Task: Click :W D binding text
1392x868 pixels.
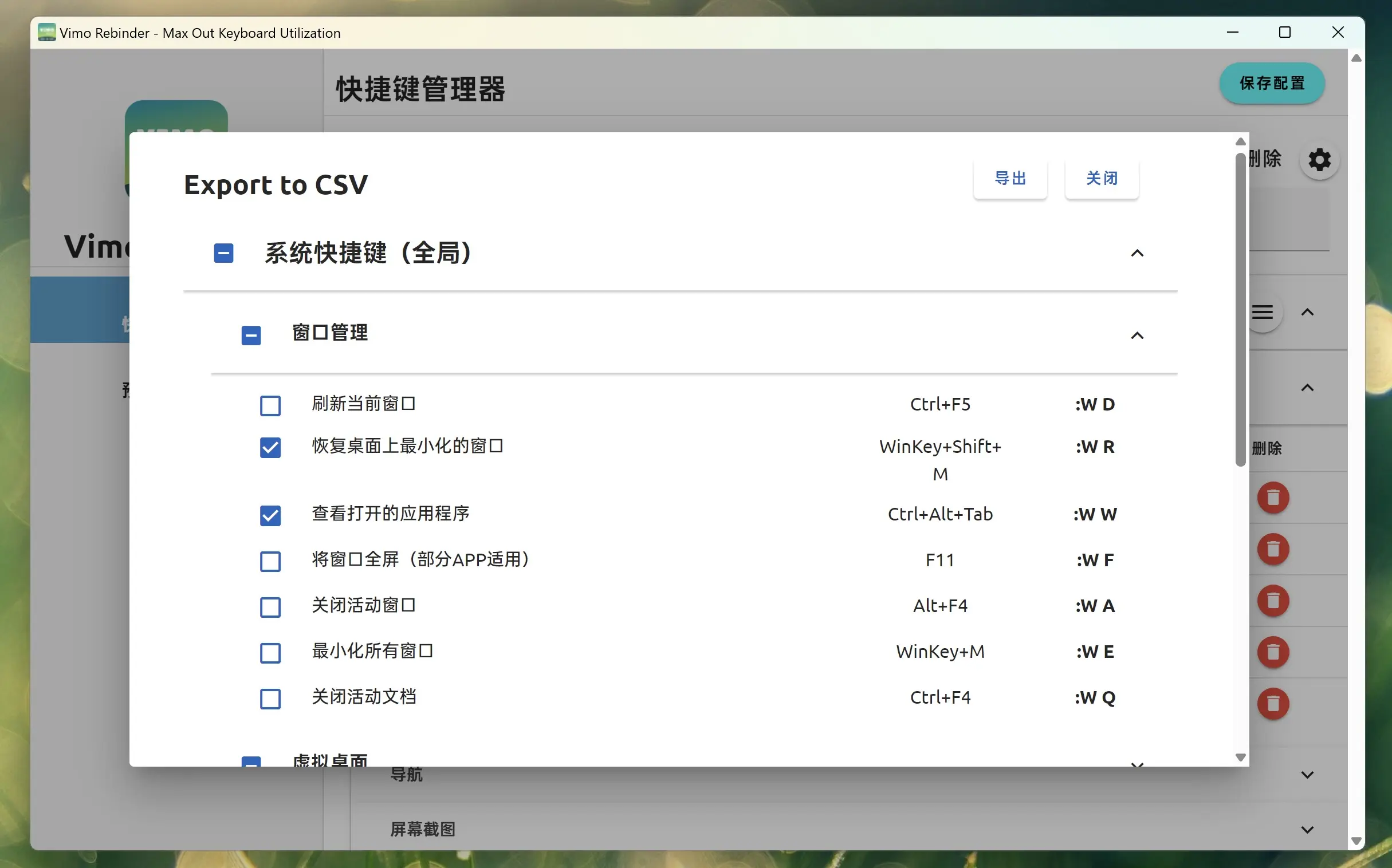Action: 1095,404
